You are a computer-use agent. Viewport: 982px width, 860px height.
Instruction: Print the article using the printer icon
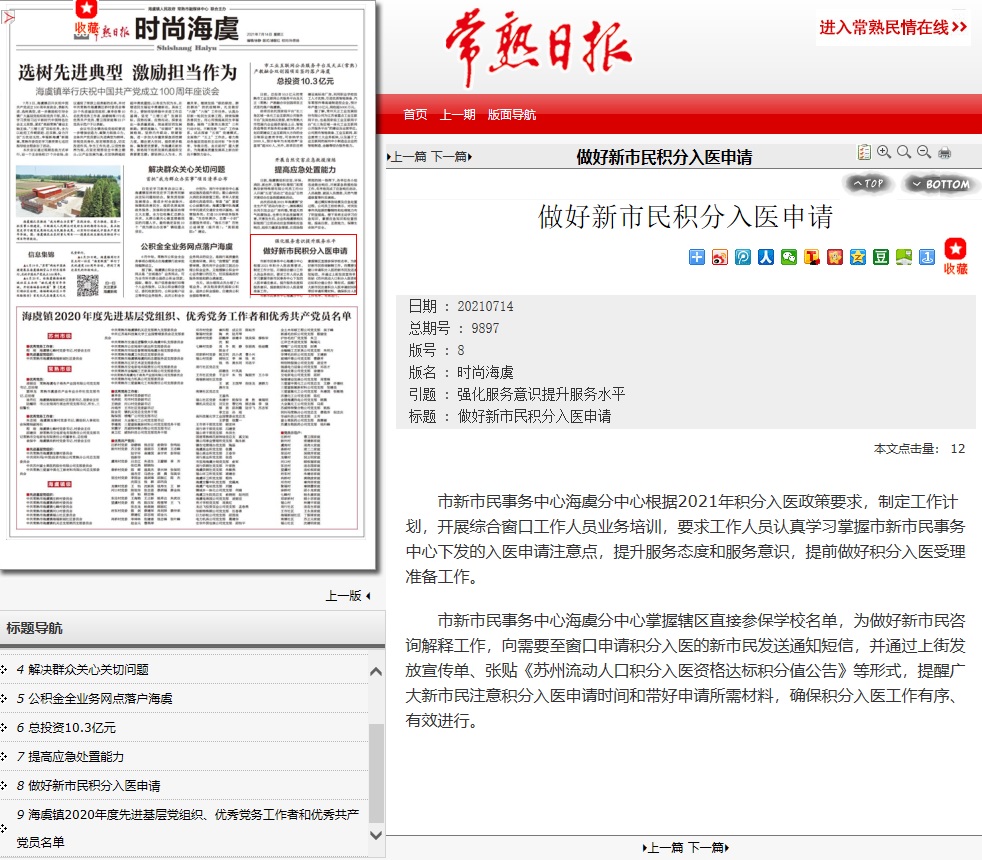tap(944, 152)
